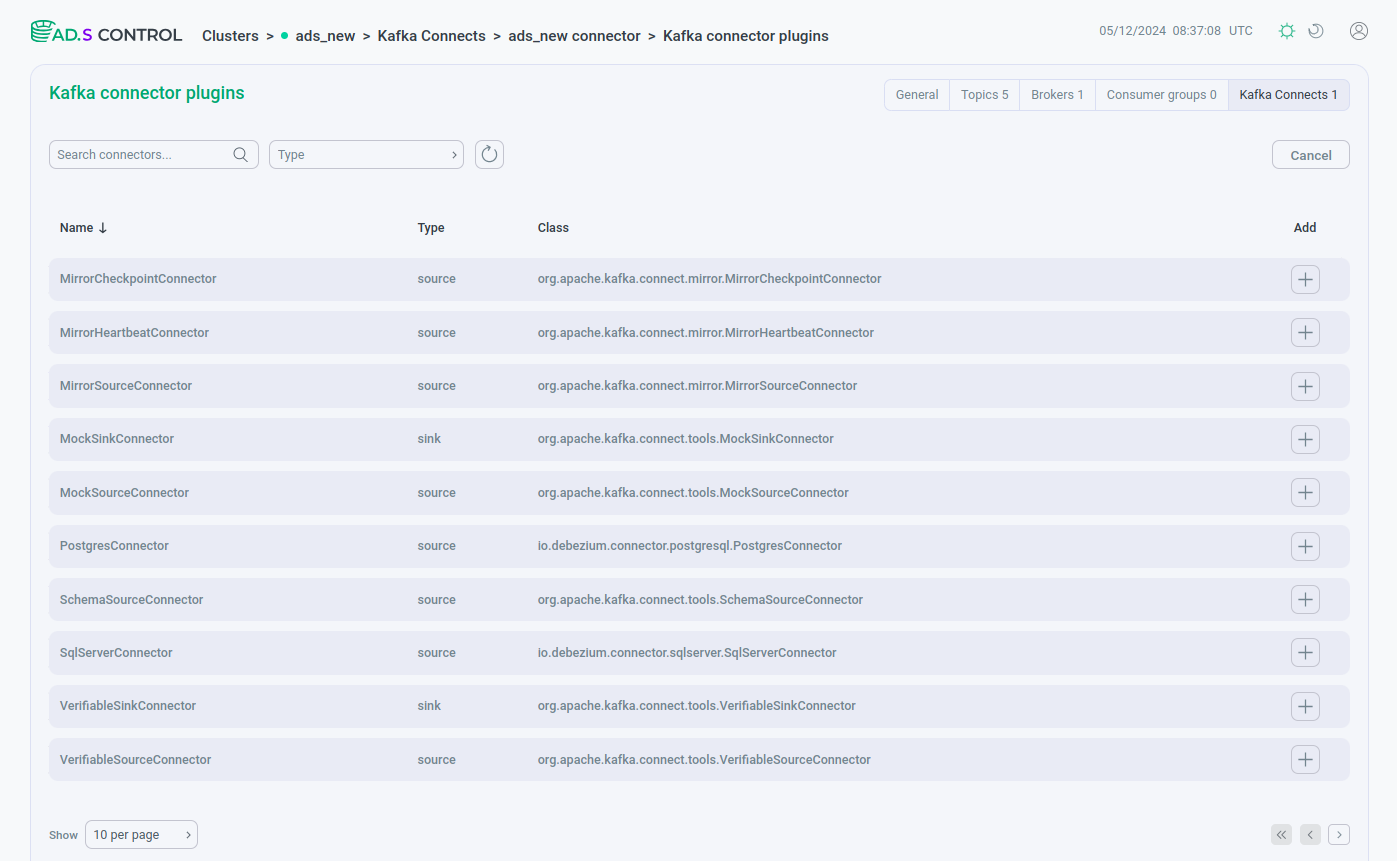
Task: Select the VerifiableSourceConnector name
Action: pyautogui.click(x=136, y=759)
